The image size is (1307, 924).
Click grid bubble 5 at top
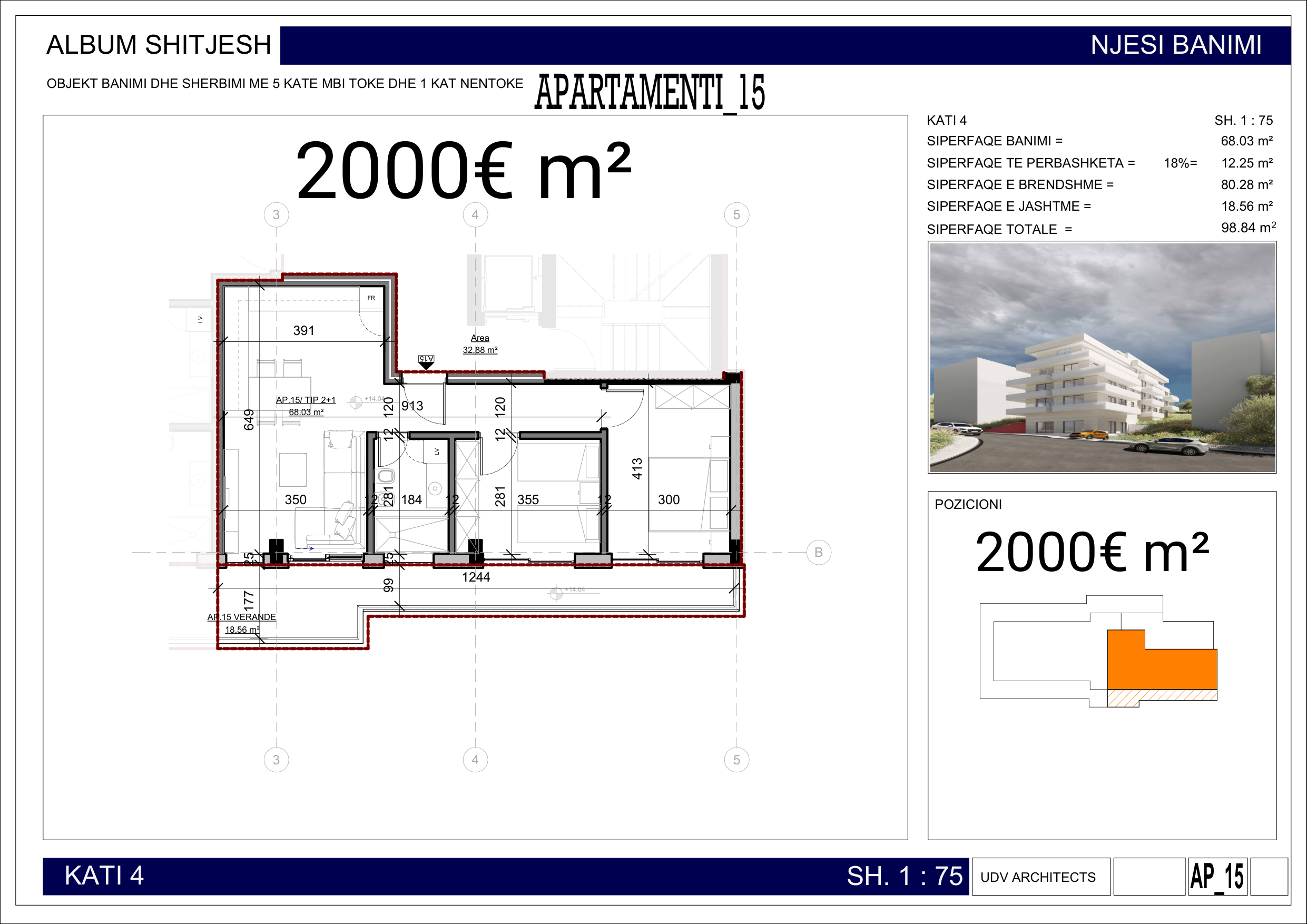[736, 214]
